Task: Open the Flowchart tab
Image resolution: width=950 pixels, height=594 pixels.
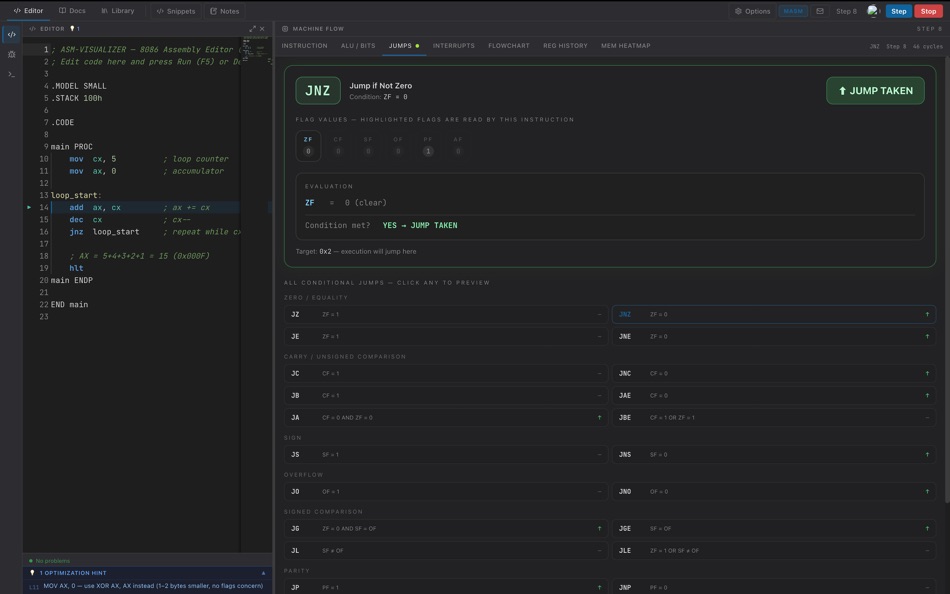Action: 509,45
